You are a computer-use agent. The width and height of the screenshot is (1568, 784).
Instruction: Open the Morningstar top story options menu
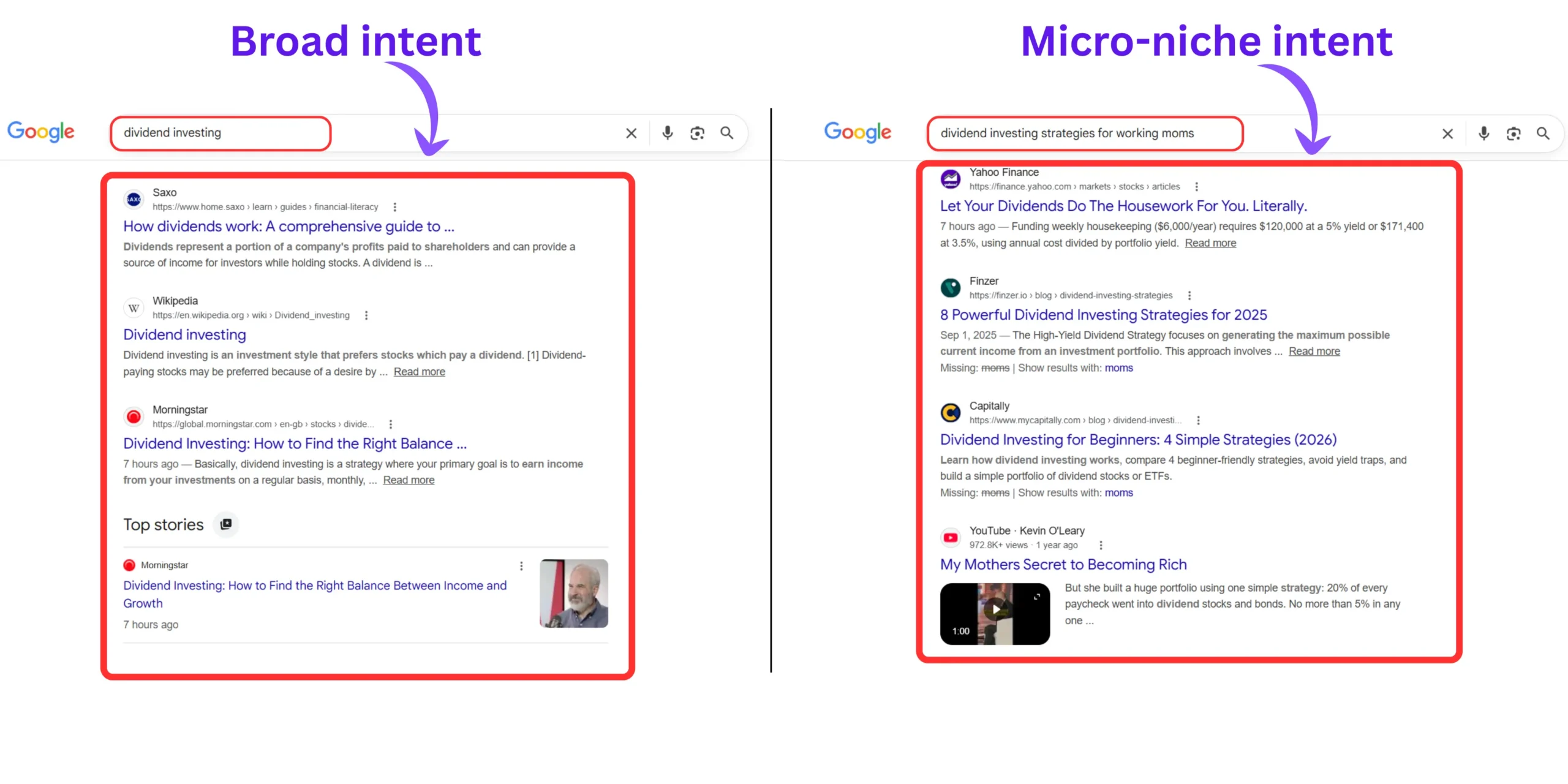521,566
